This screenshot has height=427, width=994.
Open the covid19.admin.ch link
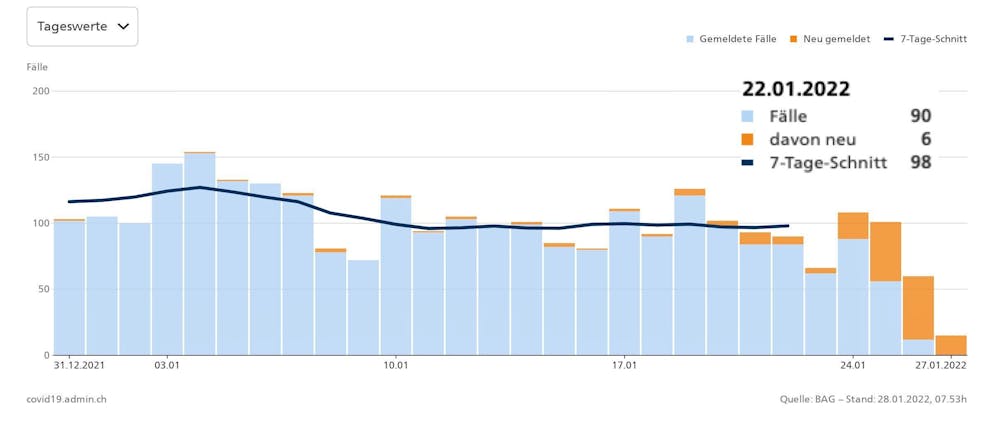[x=66, y=399]
